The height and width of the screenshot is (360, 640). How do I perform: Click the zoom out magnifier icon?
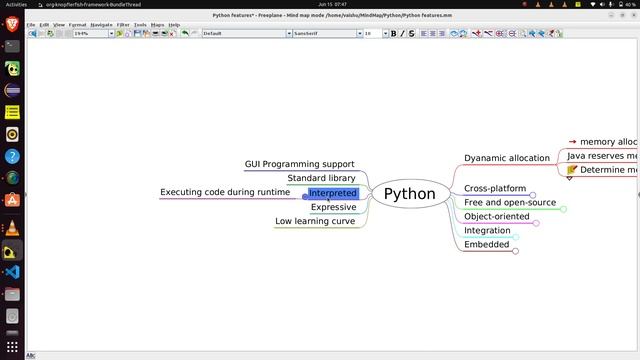point(512,33)
